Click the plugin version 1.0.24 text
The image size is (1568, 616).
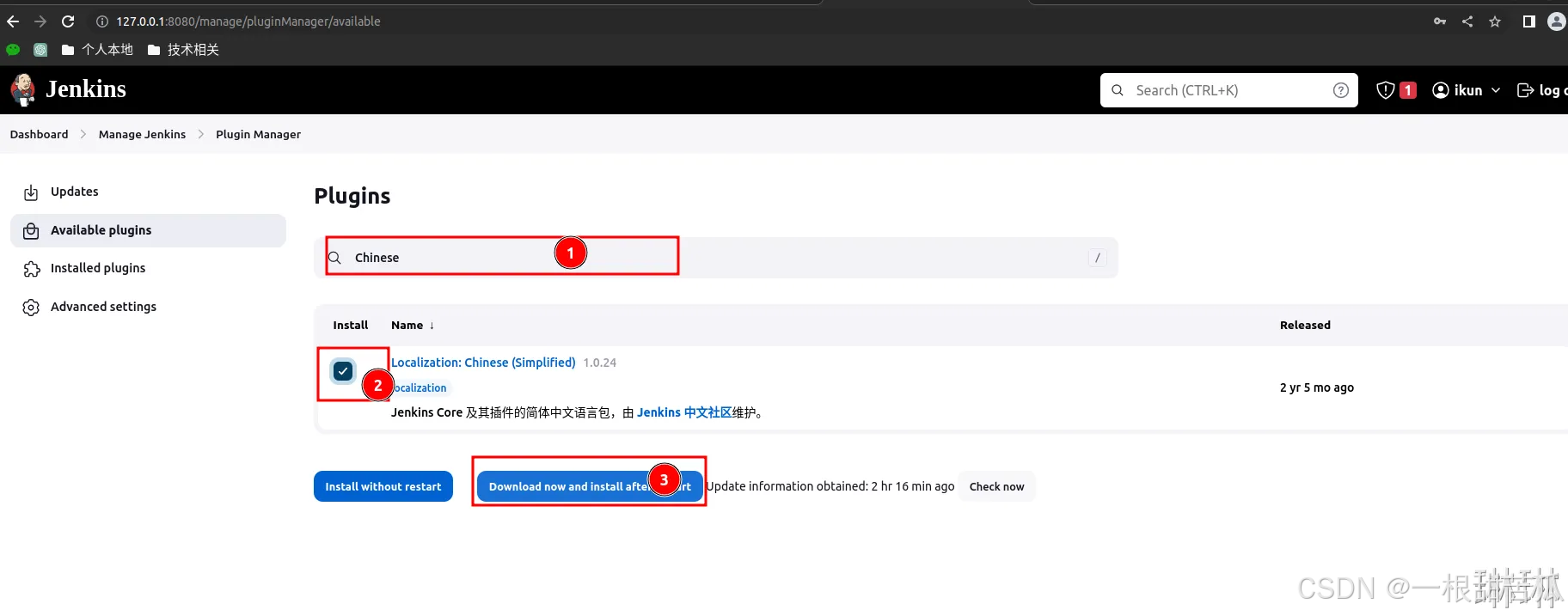tap(600, 363)
